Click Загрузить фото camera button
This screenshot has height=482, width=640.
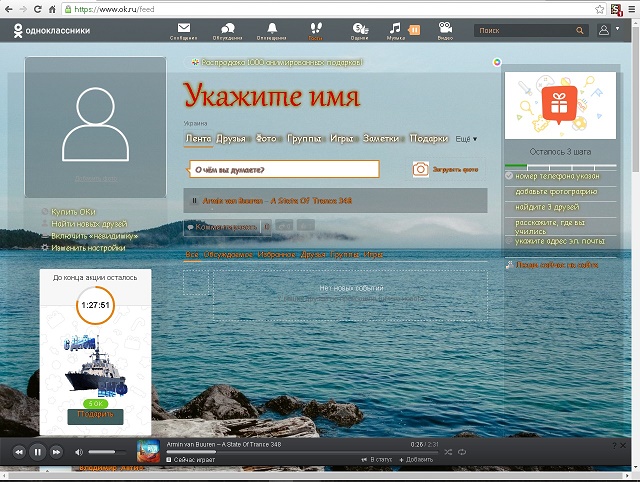click(x=446, y=169)
